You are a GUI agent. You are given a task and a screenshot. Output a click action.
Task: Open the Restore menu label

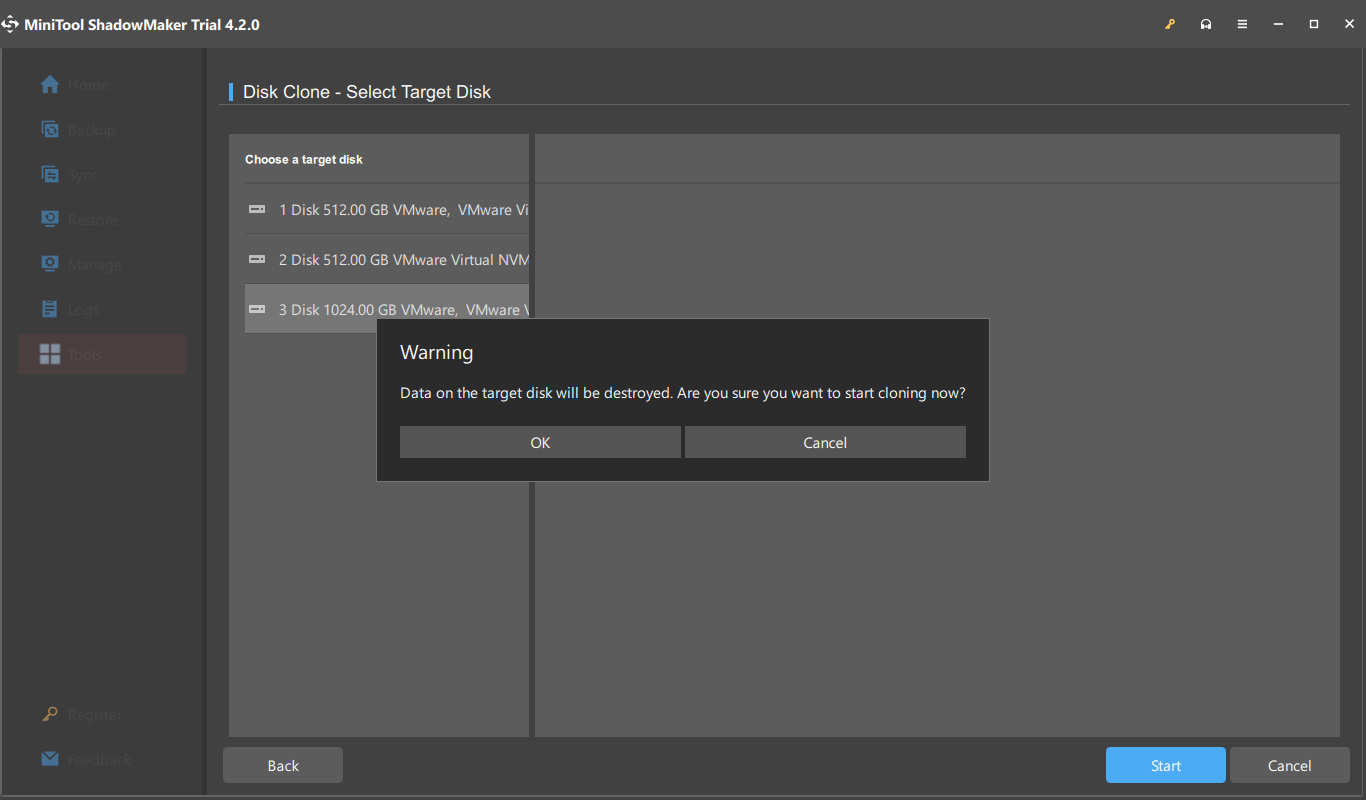[x=93, y=220]
